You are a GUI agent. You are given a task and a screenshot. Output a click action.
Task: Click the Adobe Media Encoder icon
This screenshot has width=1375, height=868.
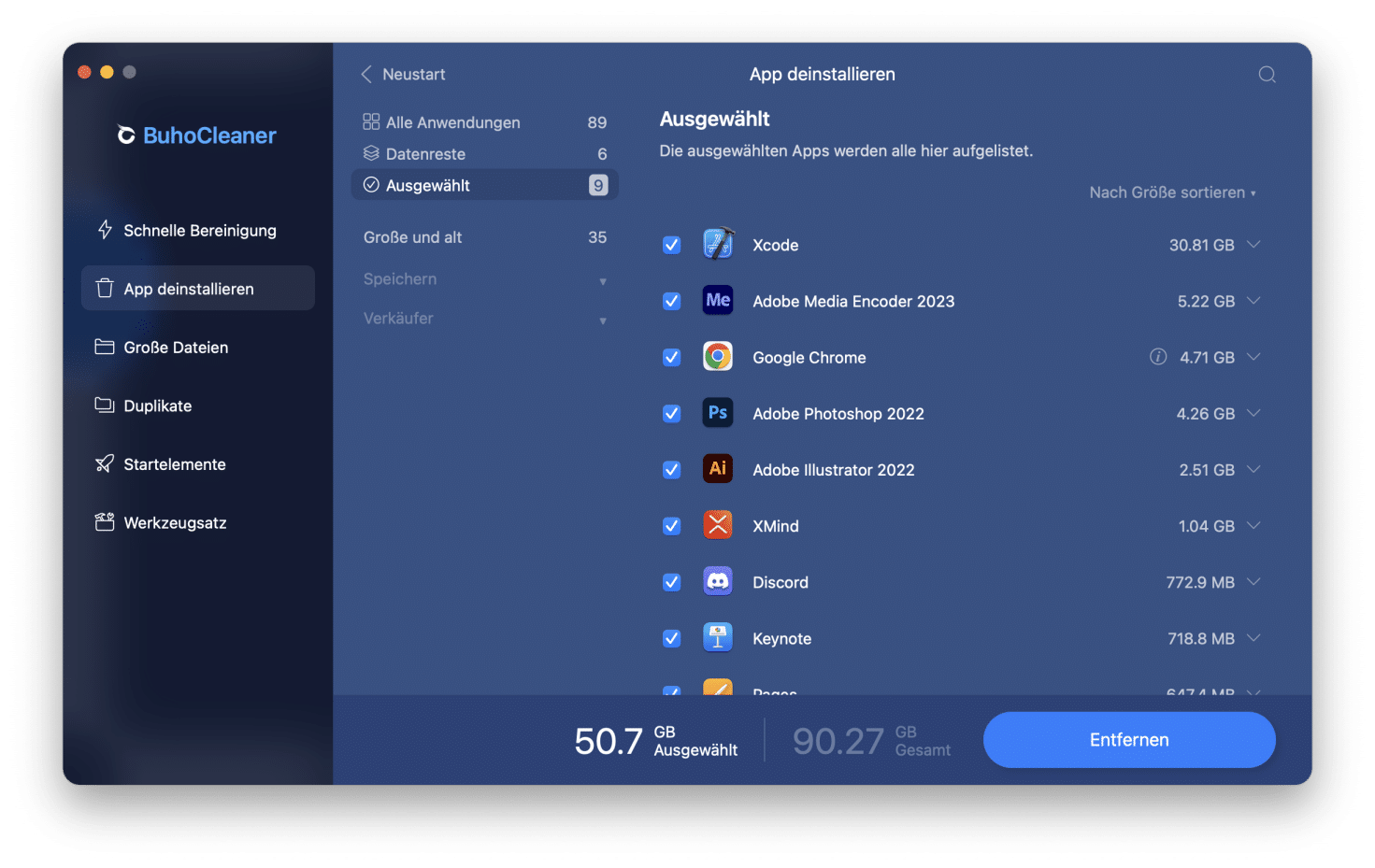point(718,301)
